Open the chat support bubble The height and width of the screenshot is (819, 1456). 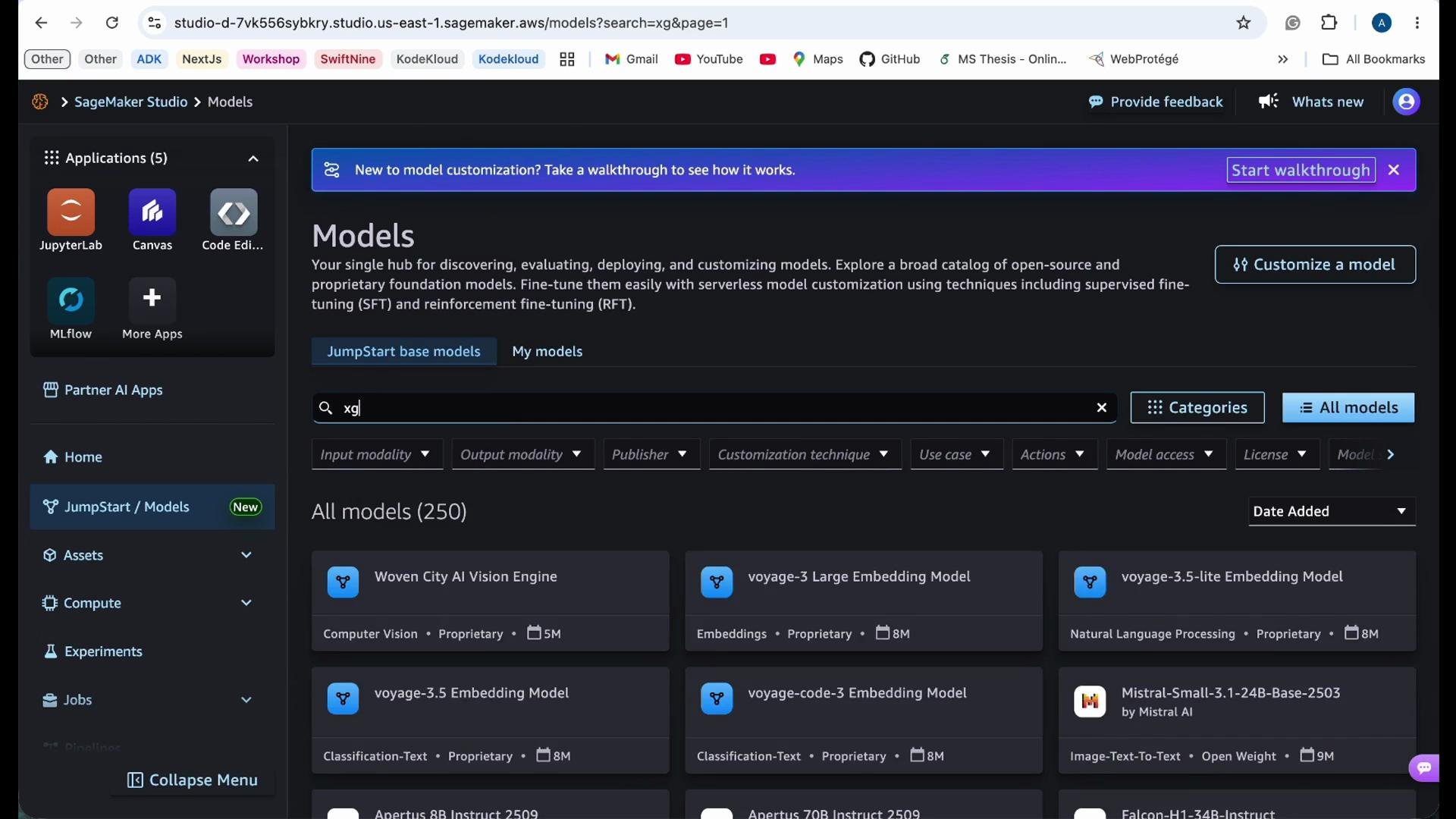(x=1424, y=768)
